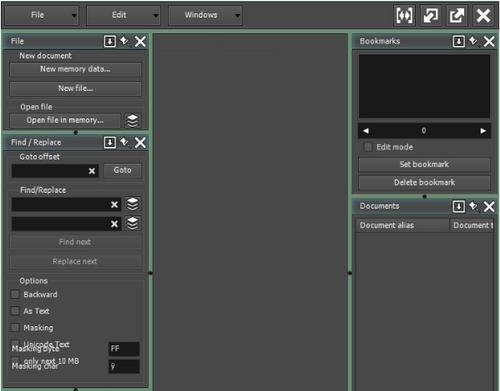Enable the Masking checkbox
Screen dimensions: 500x391
click(15, 328)
